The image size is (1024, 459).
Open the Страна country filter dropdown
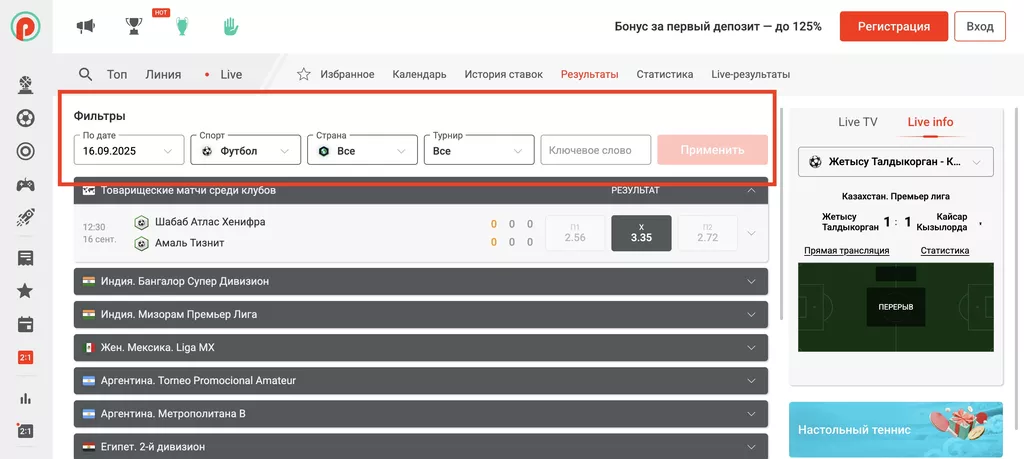coord(362,150)
